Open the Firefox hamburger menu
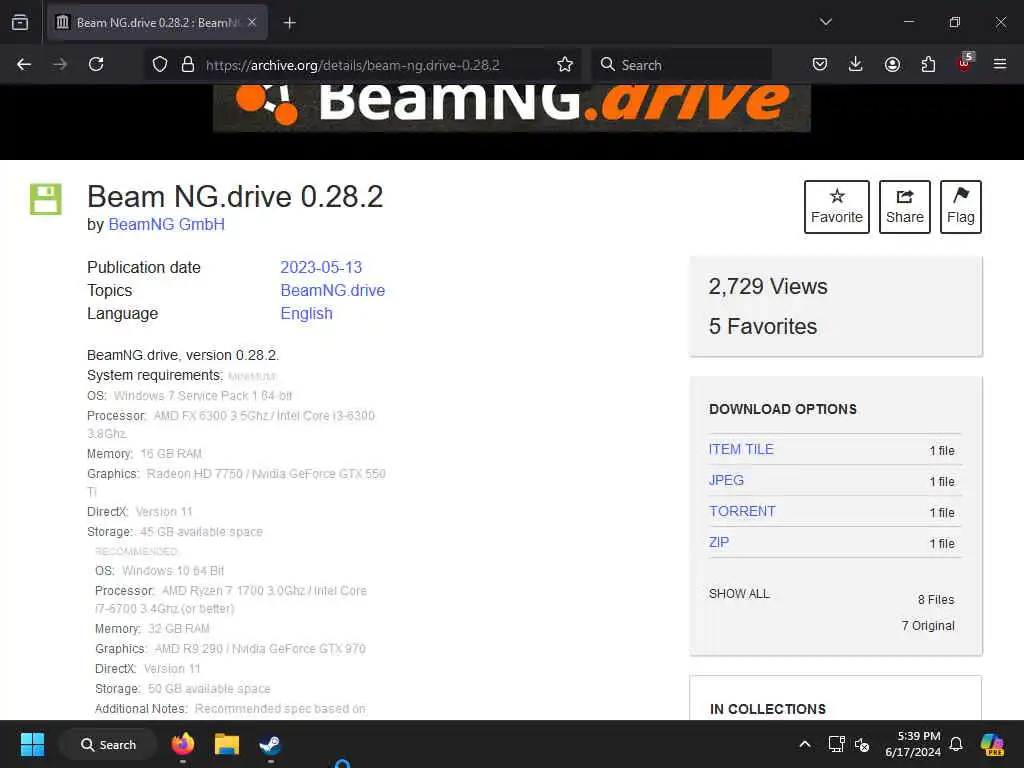1024x768 pixels. coord(1000,65)
